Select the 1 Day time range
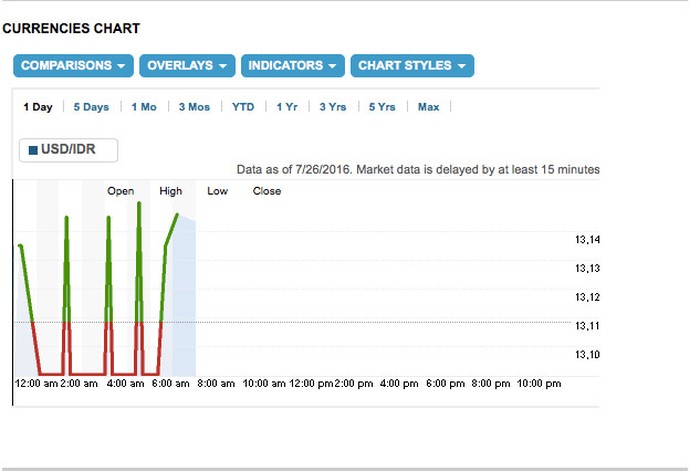The image size is (700, 471). point(37,107)
